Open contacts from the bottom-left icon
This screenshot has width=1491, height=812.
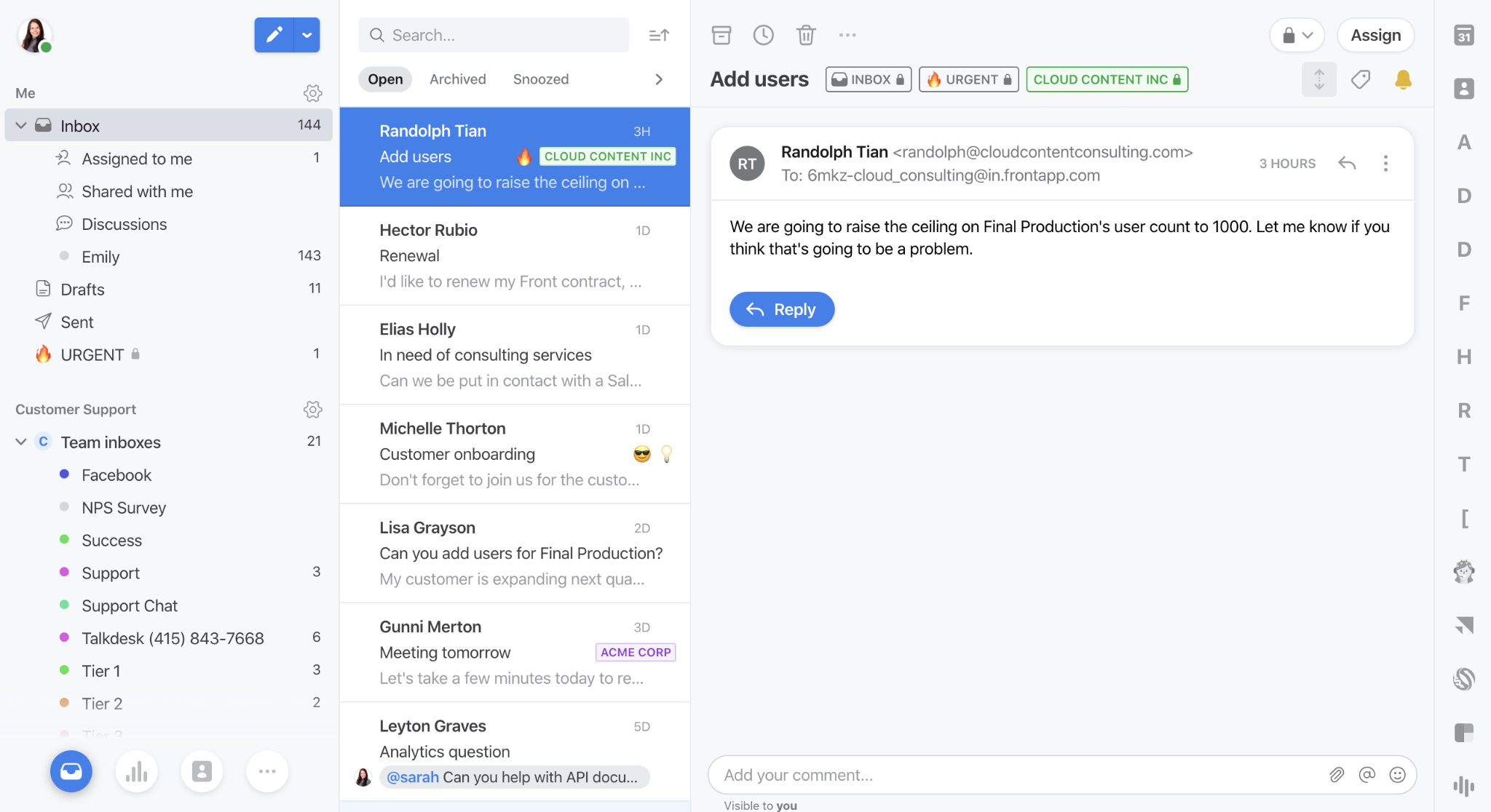202,771
